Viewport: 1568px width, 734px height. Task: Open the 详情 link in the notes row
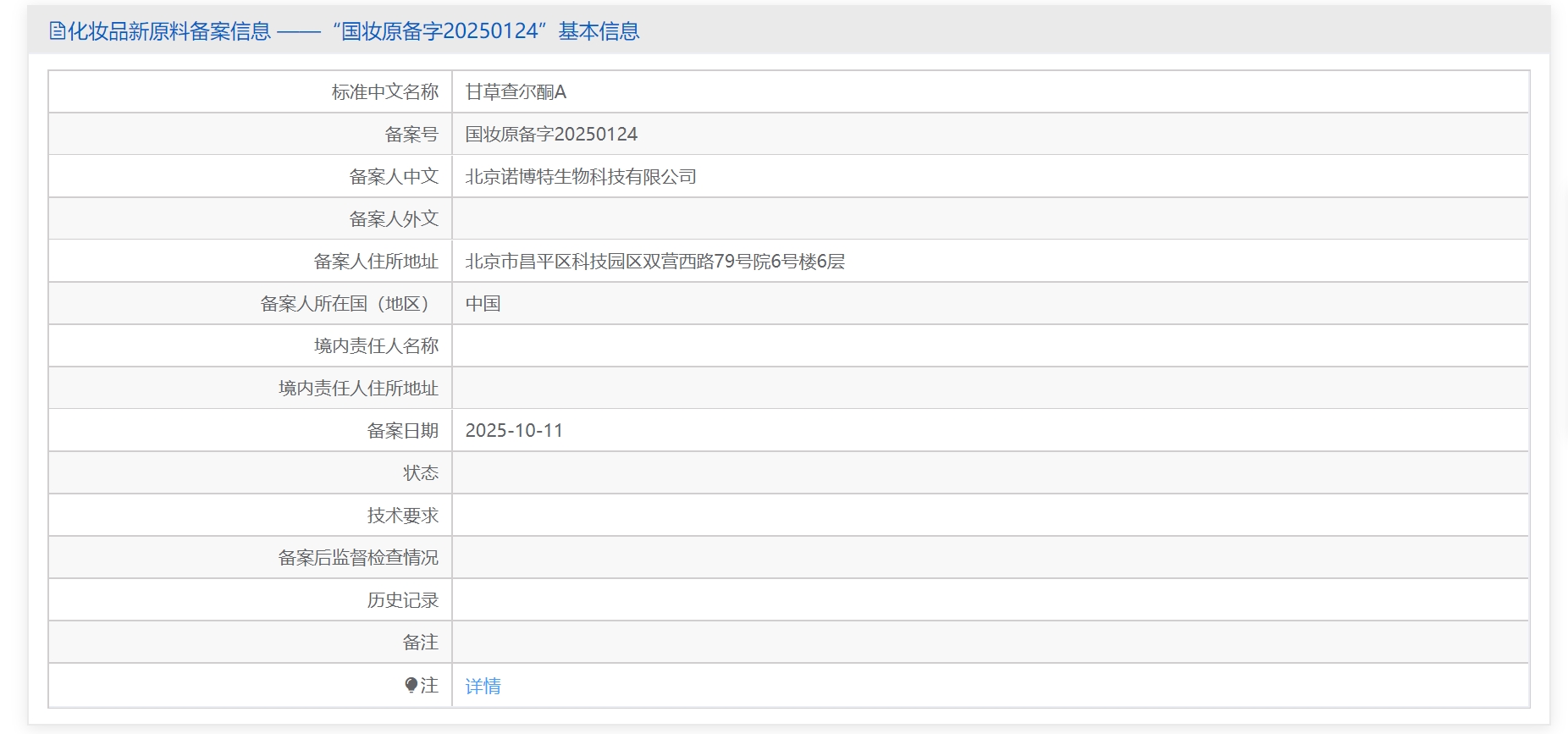(483, 686)
